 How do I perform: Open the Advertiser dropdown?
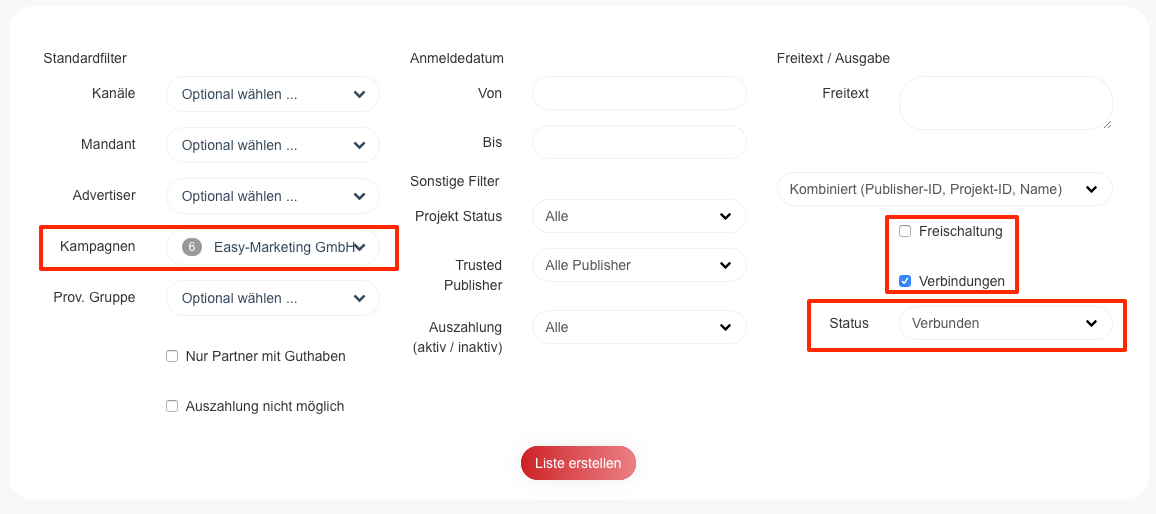(x=272, y=196)
